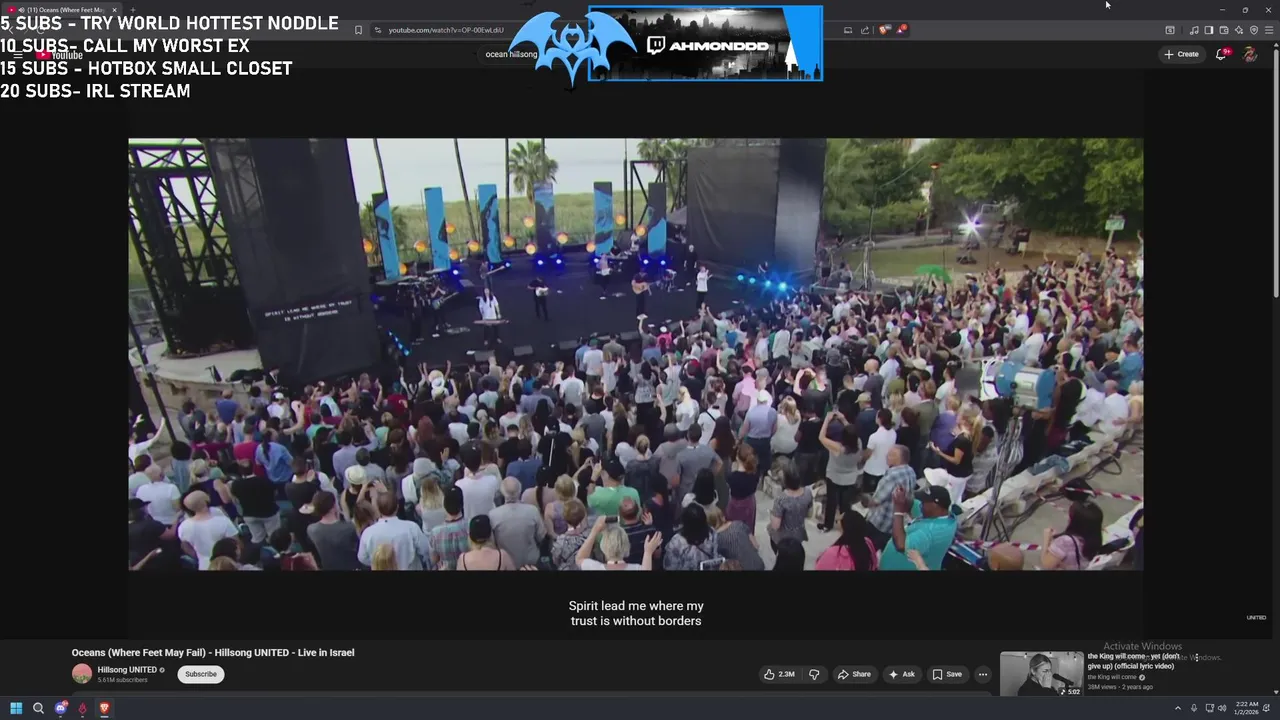Save the video with the Save button

[x=947, y=674]
